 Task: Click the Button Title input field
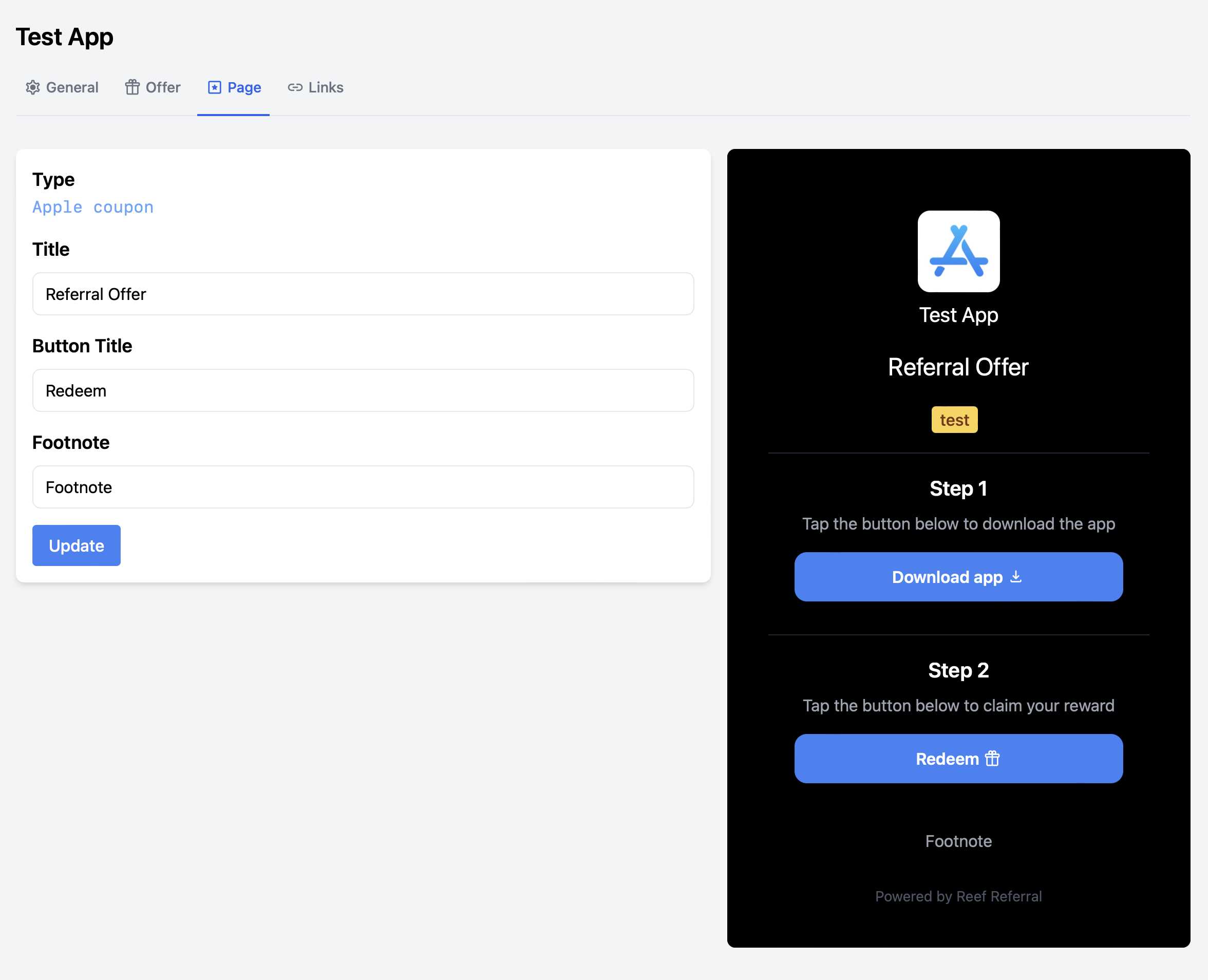pyautogui.click(x=364, y=390)
